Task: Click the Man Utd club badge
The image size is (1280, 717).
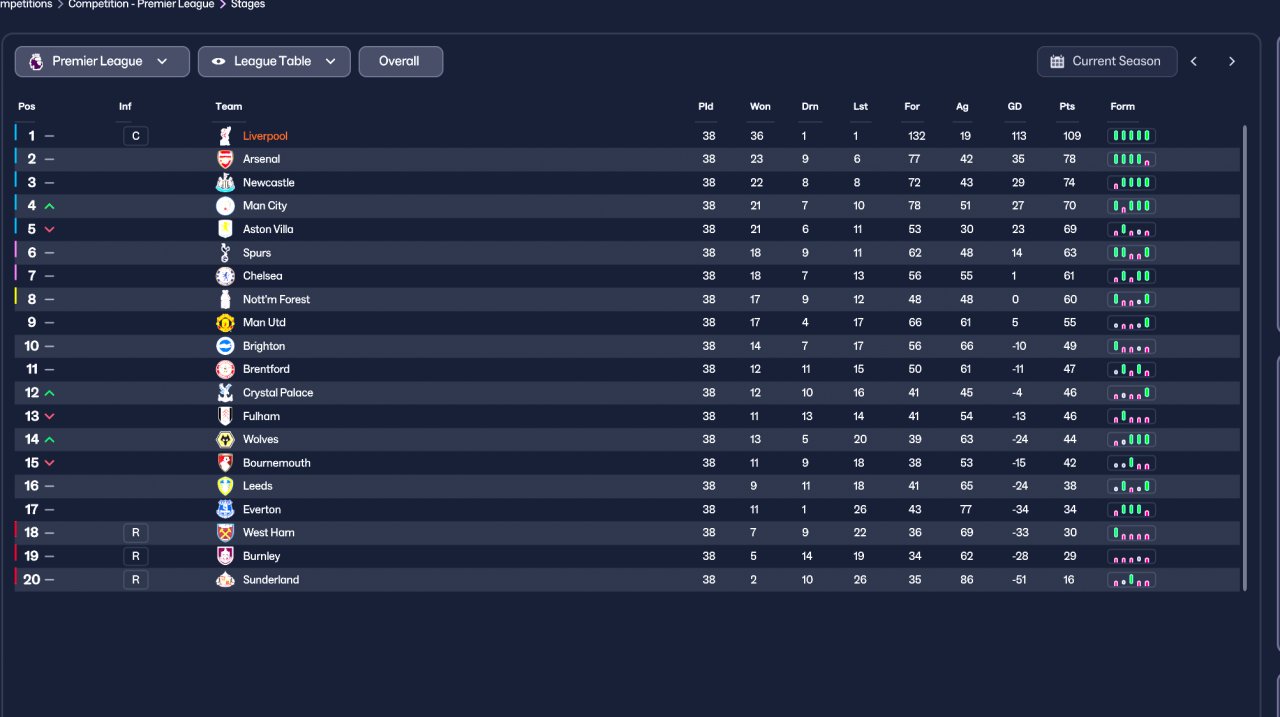Action: coord(225,322)
